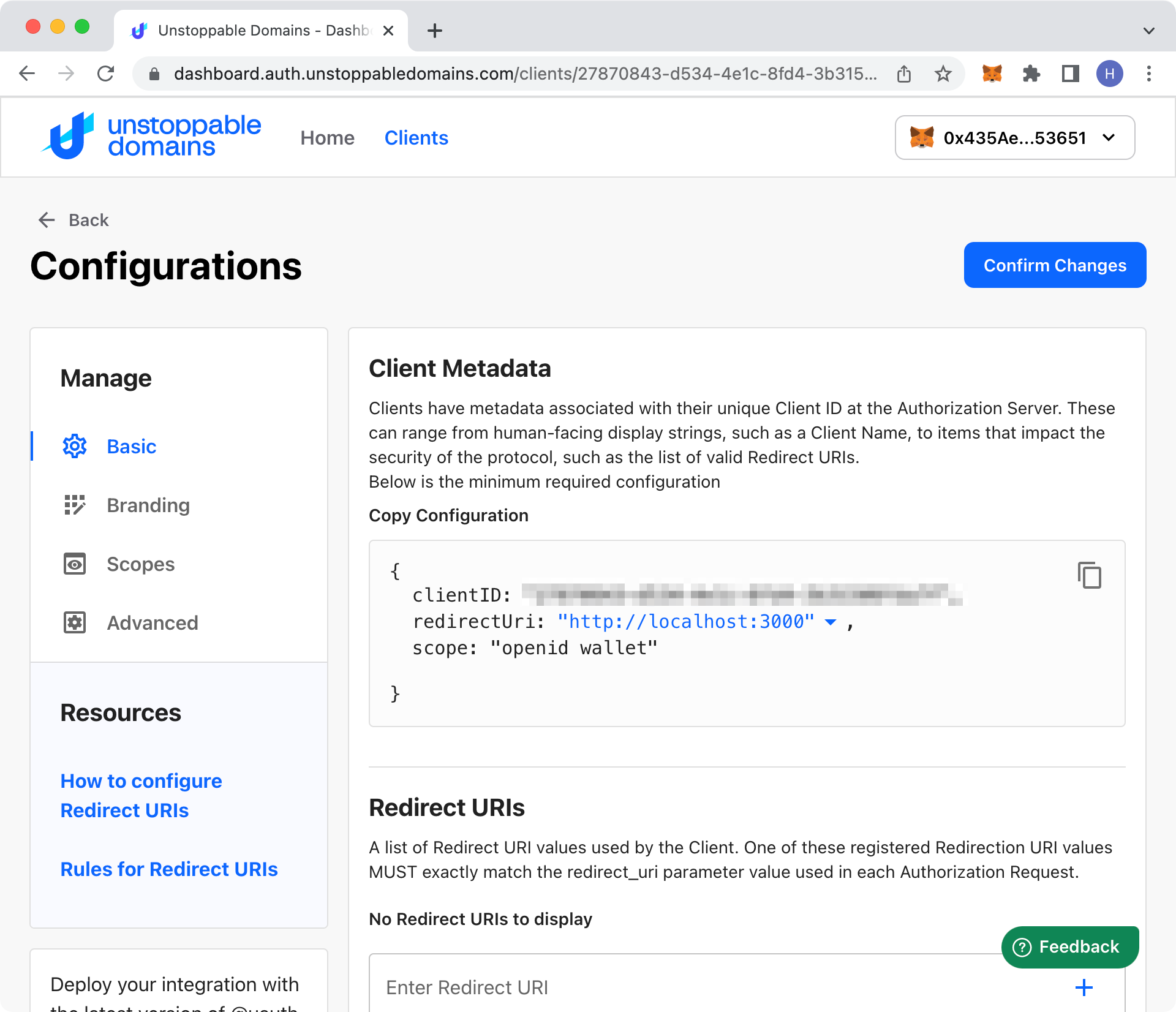Click the browser forward arrow

click(x=66, y=74)
